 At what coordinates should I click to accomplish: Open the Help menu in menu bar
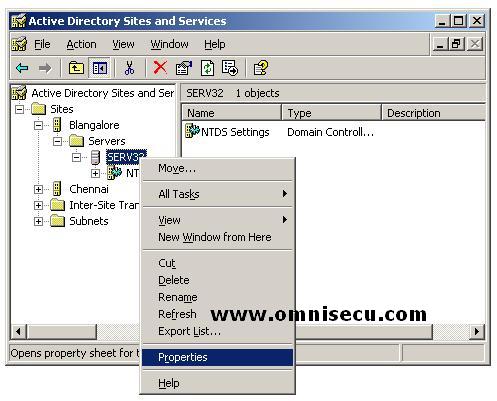point(215,44)
